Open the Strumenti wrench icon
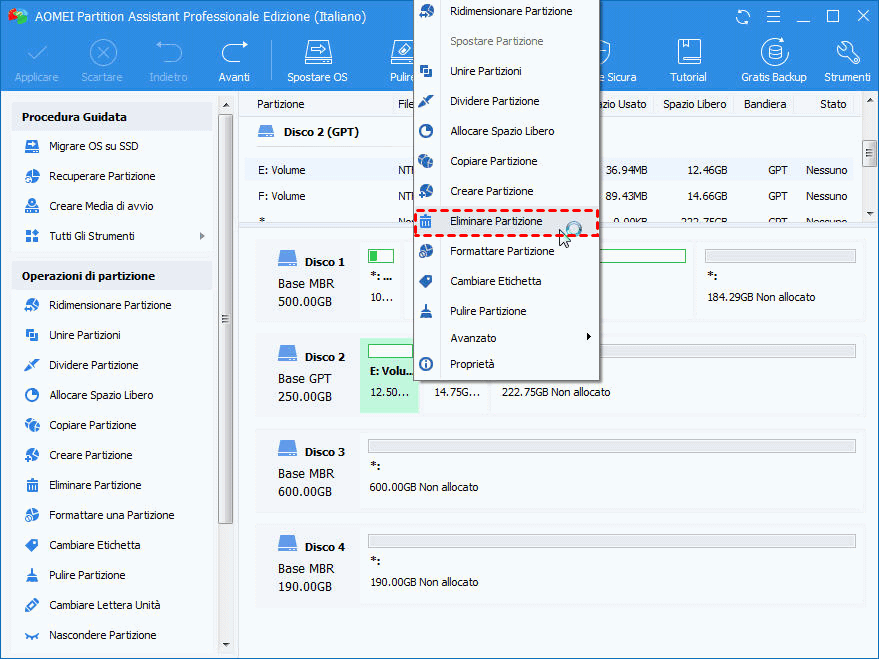Image resolution: width=879 pixels, height=659 pixels. pyautogui.click(x=847, y=62)
